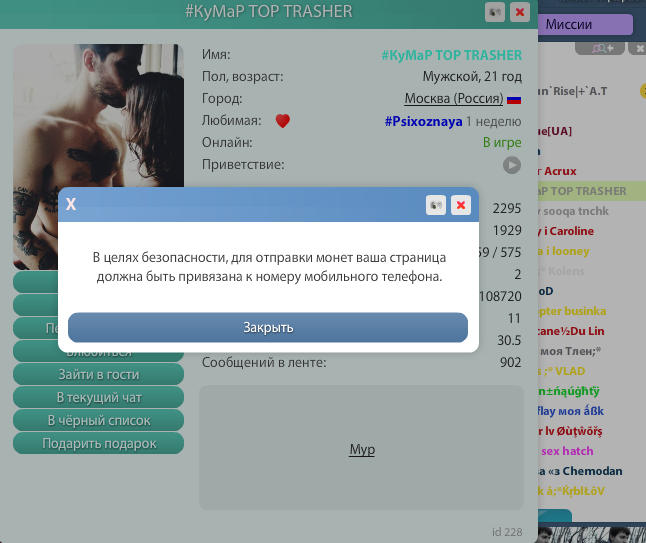
Task: Click the Зайти в гости button
Action: pos(98,374)
